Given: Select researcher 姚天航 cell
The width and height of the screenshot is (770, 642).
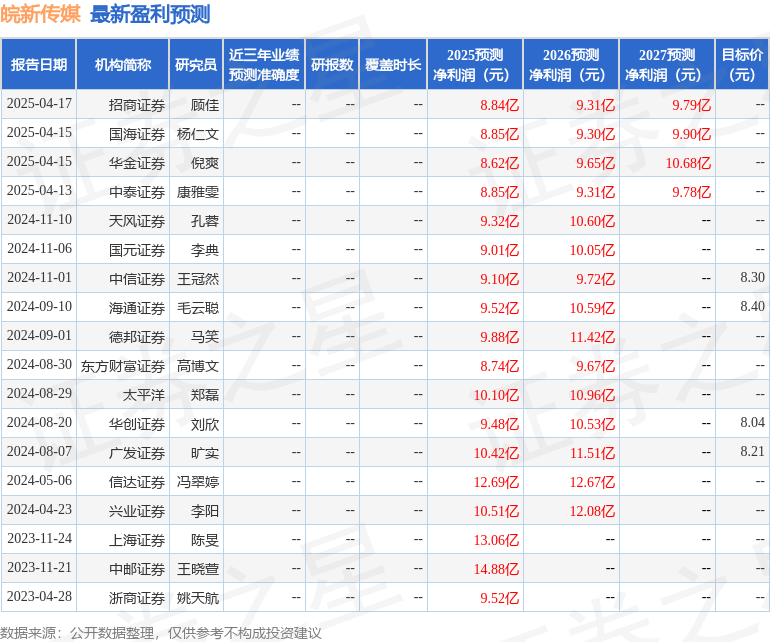Looking at the screenshot, I should coord(198,598).
